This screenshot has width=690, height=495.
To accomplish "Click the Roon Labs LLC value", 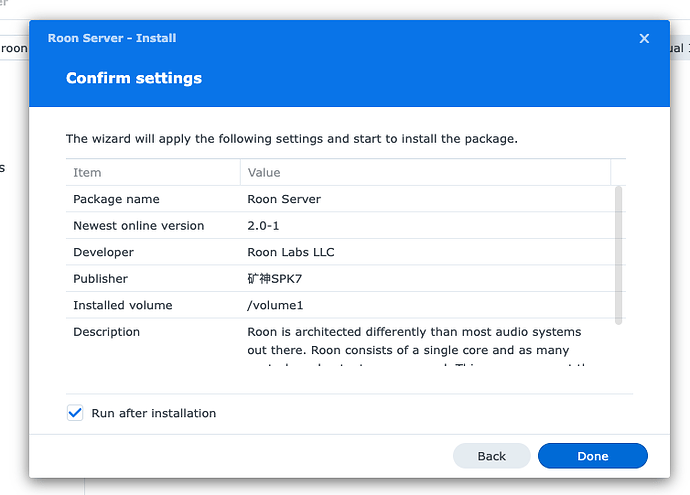I will 290,252.
